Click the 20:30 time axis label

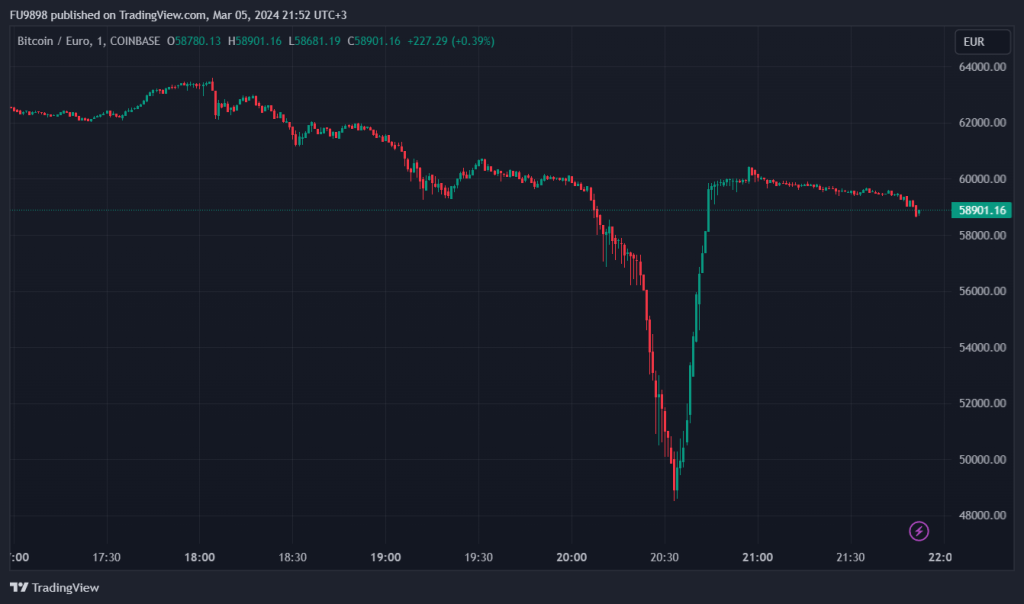point(664,557)
